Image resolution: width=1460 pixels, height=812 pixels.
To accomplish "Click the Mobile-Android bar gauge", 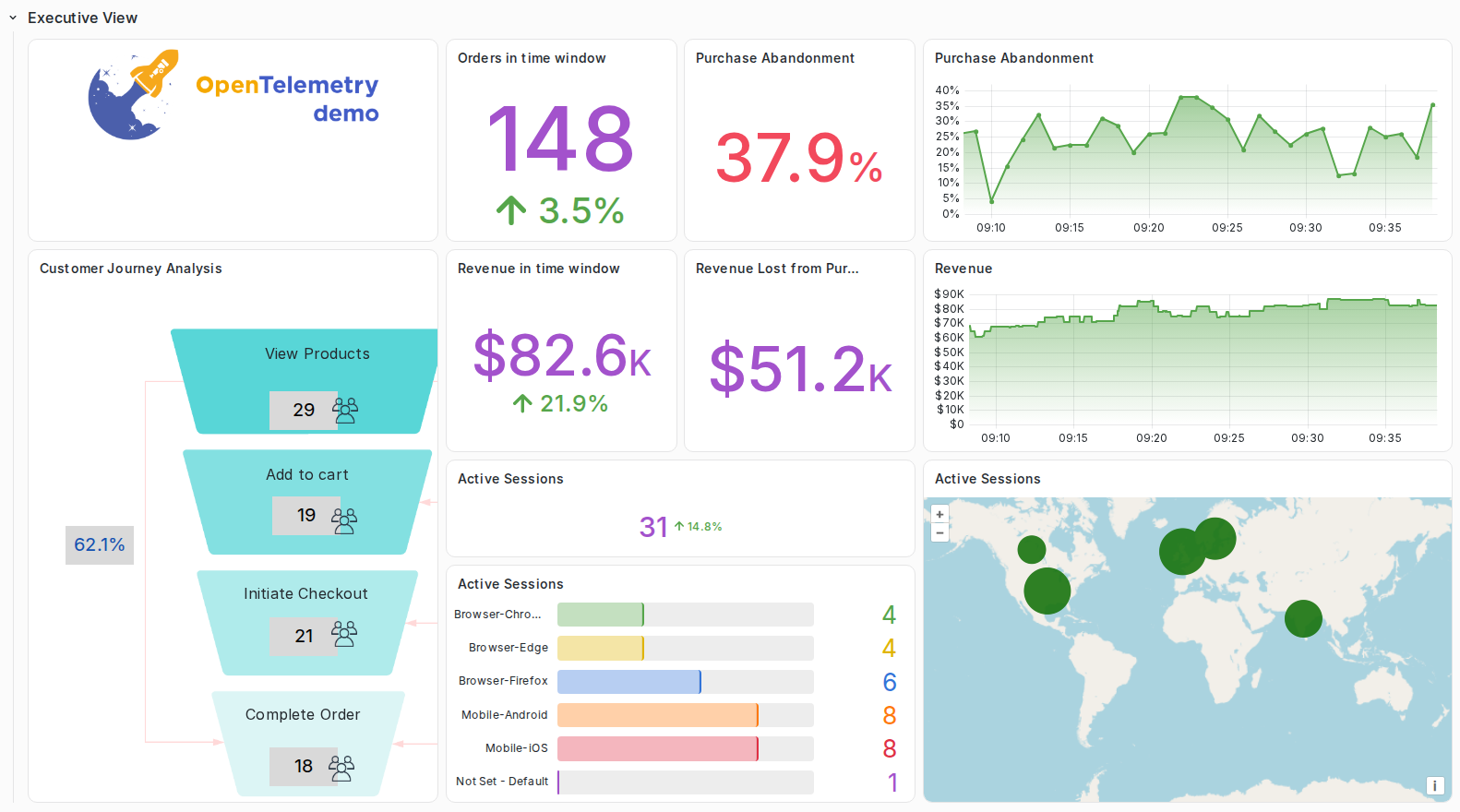I will (686, 715).
